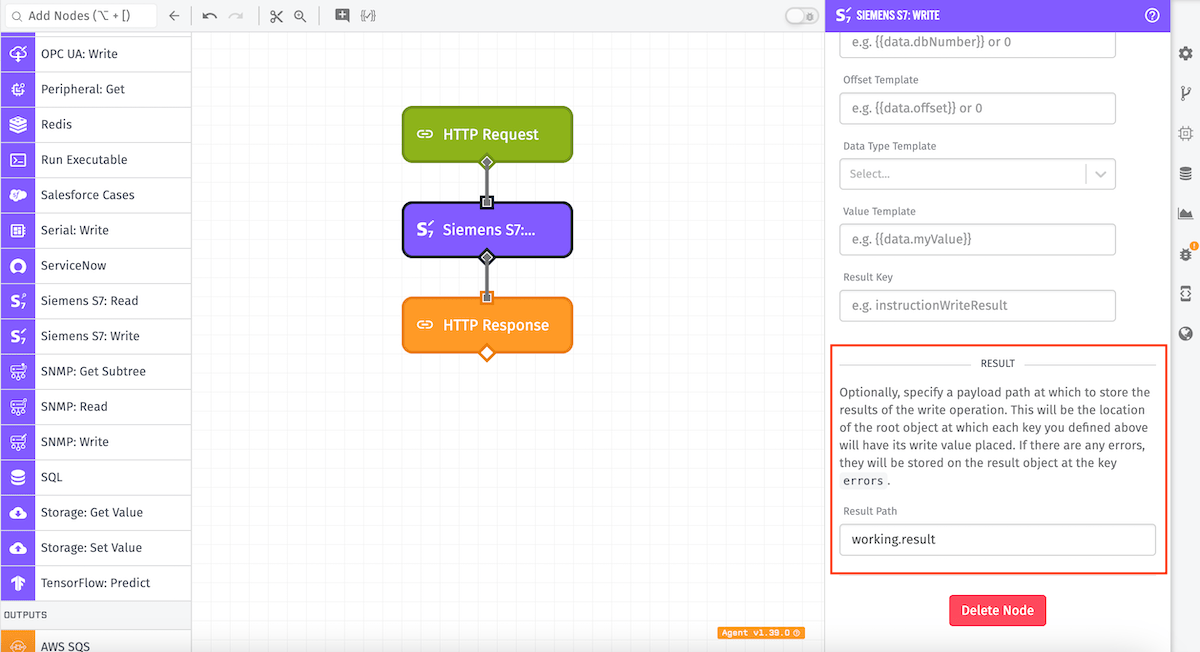Viewport: 1200px width, 652px height.
Task: Click the Value Template input
Action: pos(977,240)
